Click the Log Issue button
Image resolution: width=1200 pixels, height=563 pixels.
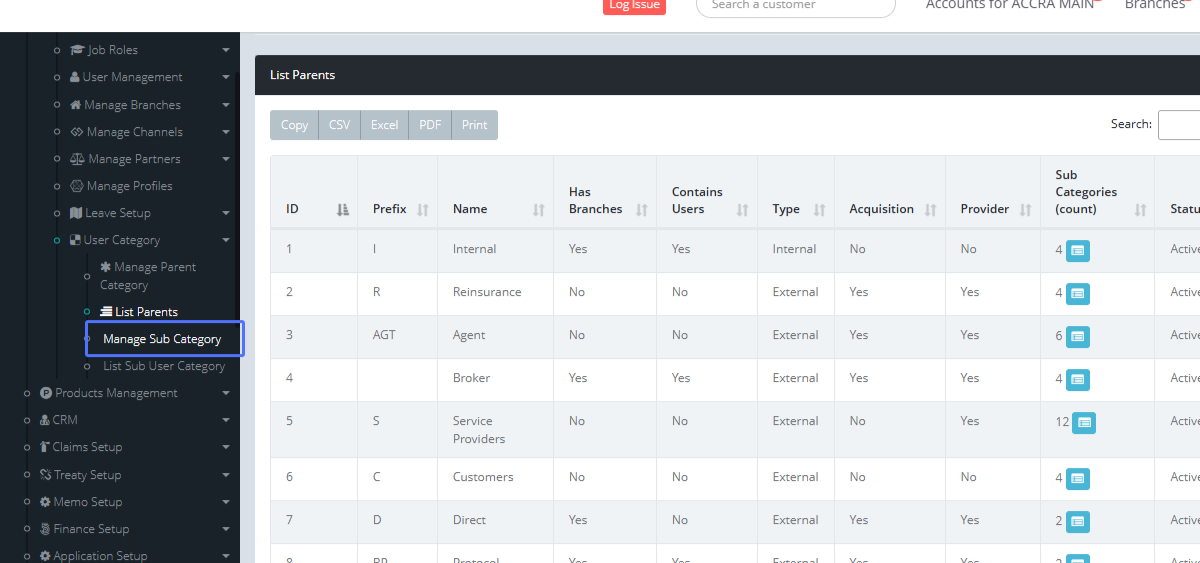[x=634, y=5]
